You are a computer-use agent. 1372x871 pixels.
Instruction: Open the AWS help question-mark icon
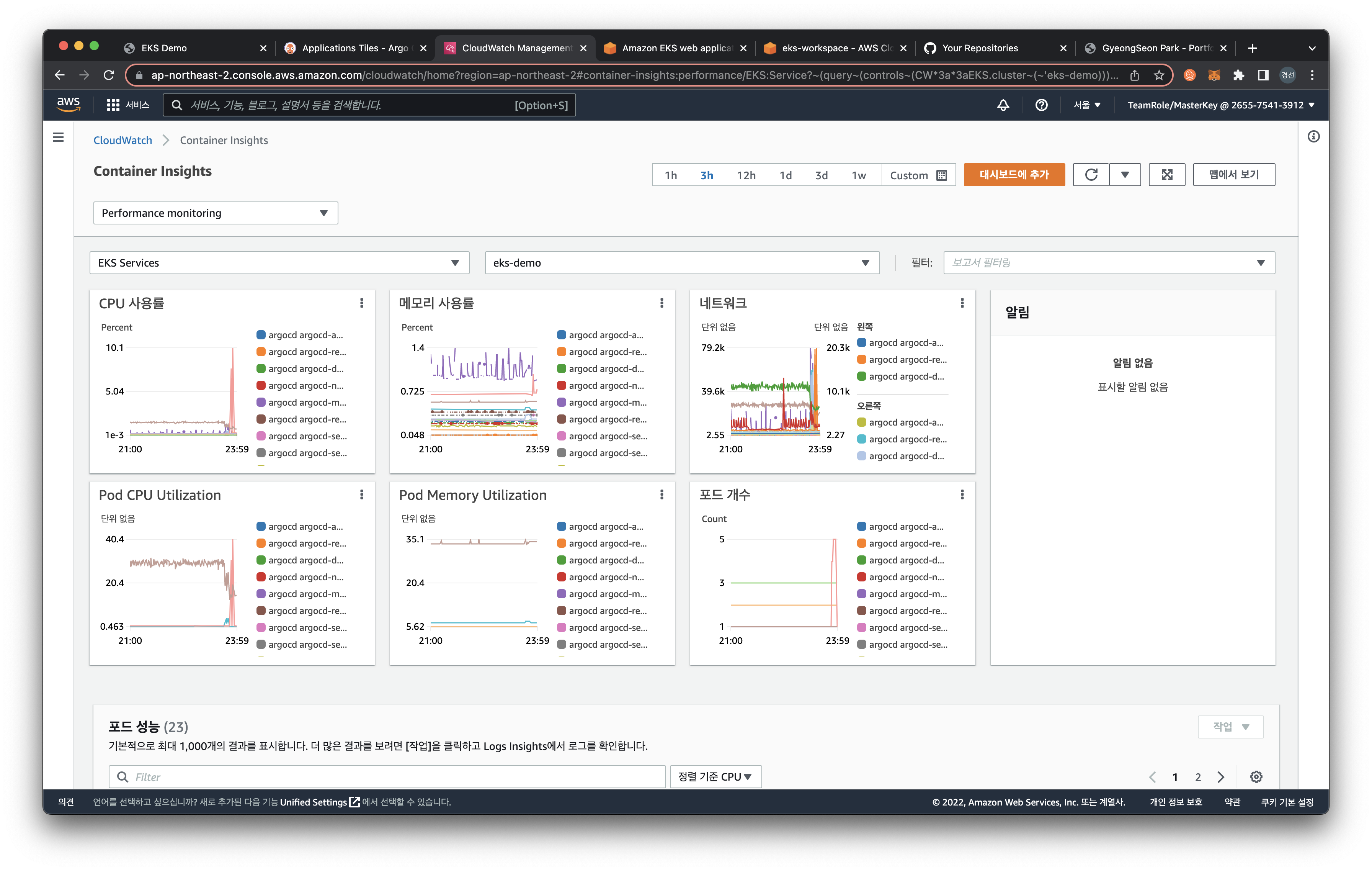coord(1041,105)
